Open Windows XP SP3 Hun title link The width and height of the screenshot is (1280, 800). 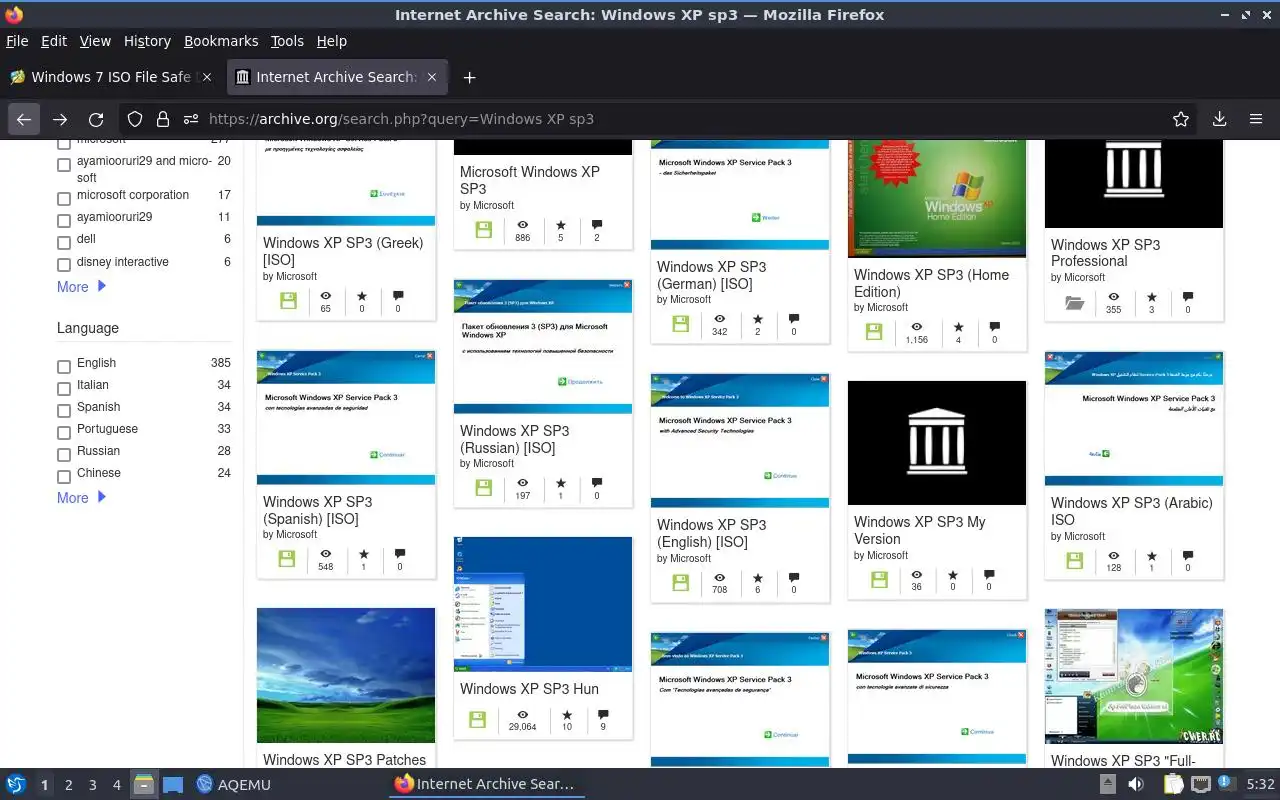click(529, 689)
